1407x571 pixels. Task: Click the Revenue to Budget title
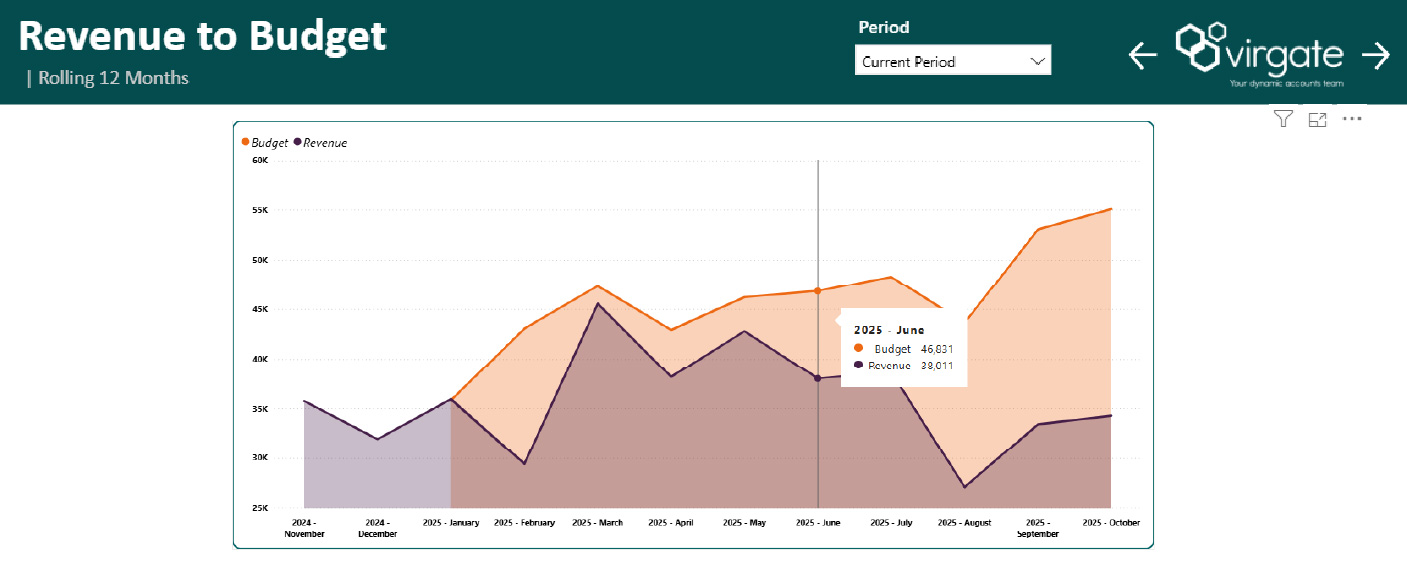pyautogui.click(x=202, y=36)
